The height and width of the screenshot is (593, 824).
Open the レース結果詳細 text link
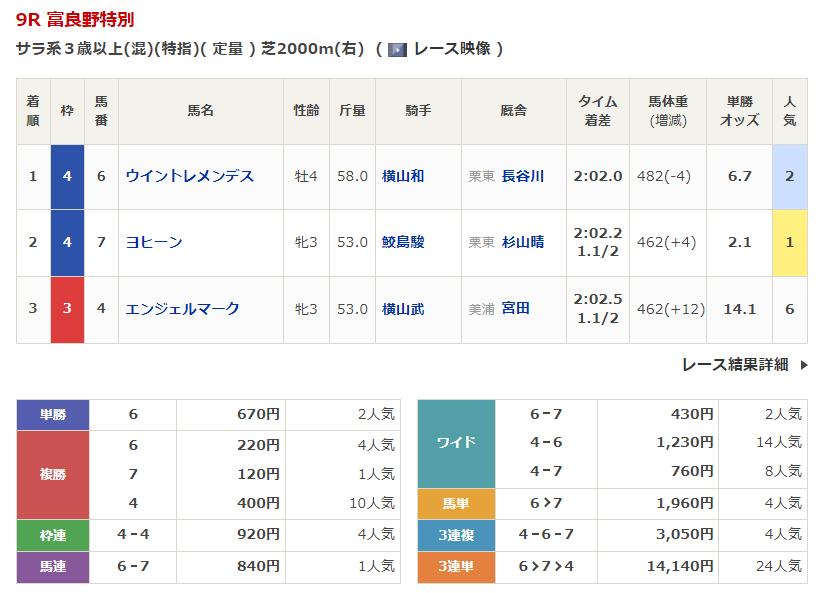[x=734, y=365]
